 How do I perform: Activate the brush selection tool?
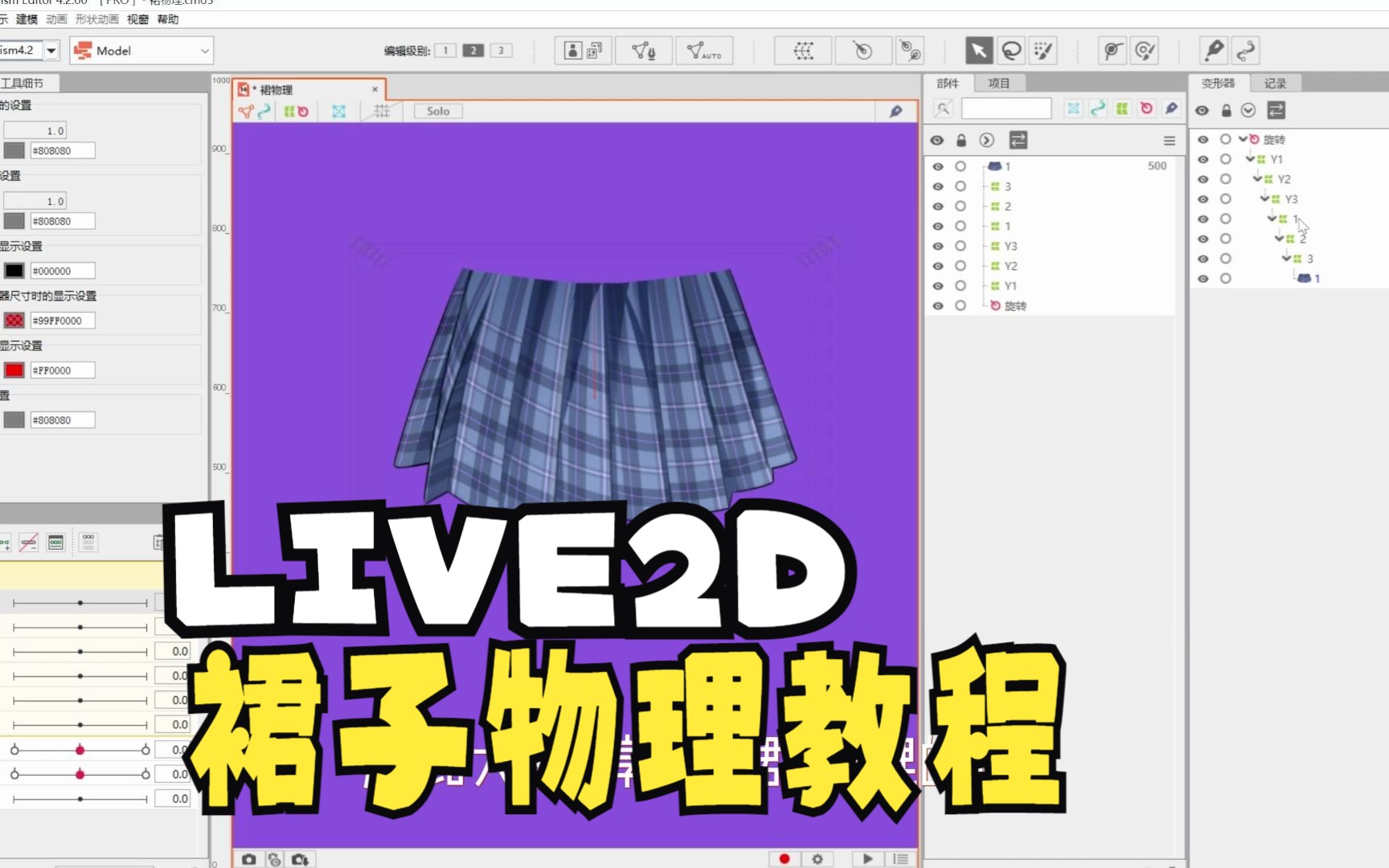tap(1043, 51)
